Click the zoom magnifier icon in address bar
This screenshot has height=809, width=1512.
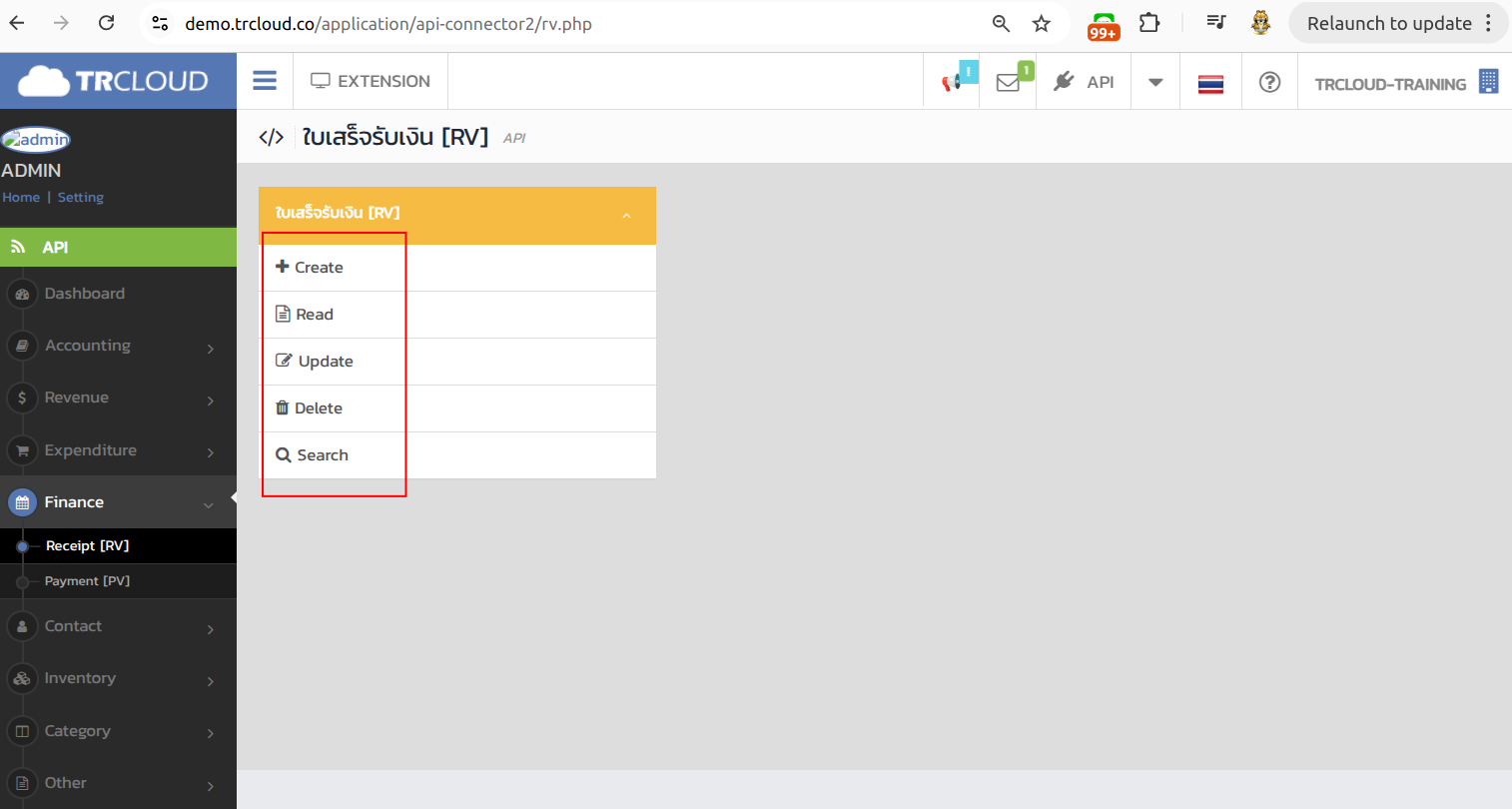click(1001, 23)
